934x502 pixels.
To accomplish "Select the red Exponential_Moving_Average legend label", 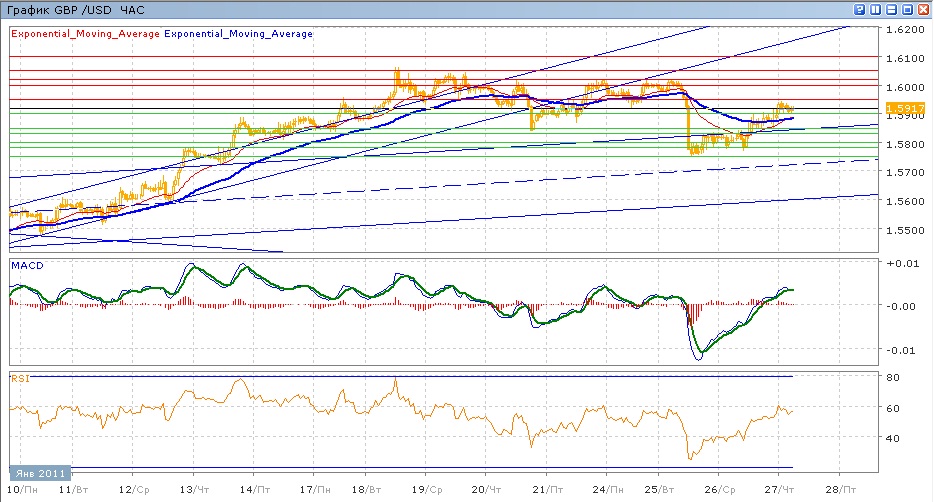I will tap(85, 34).
